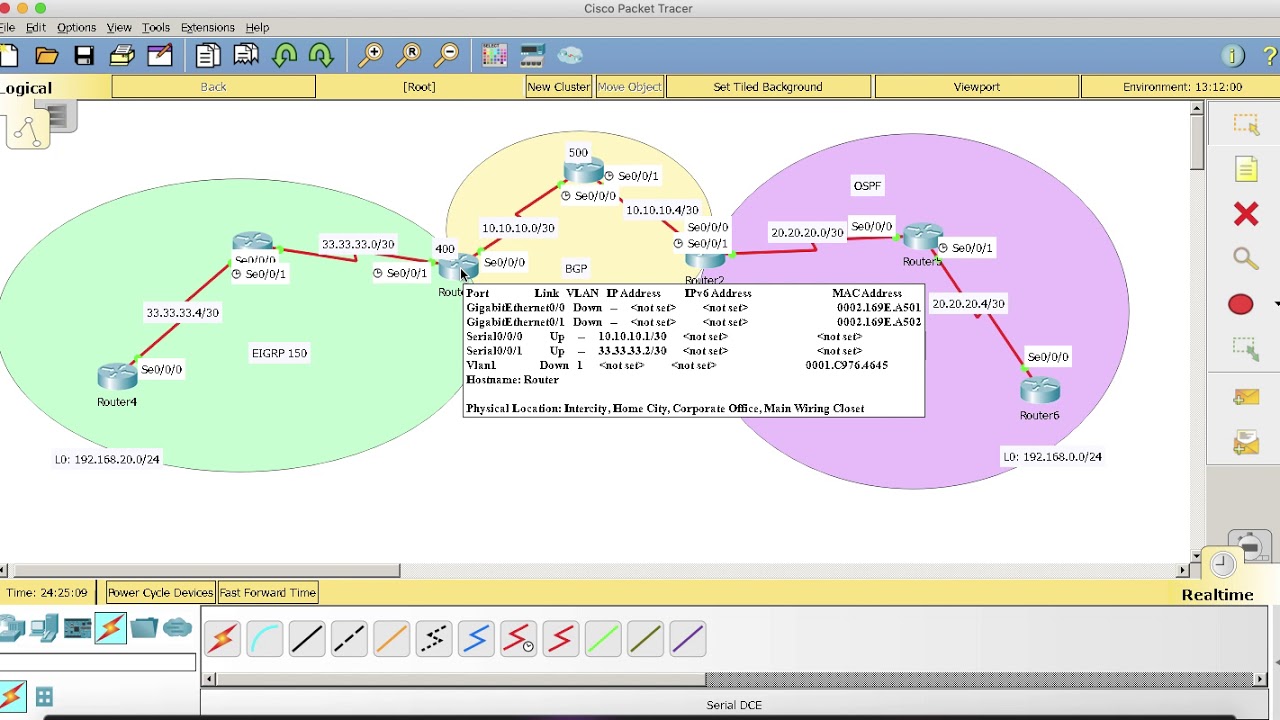Choose the olive IoT custom cable

(645, 639)
